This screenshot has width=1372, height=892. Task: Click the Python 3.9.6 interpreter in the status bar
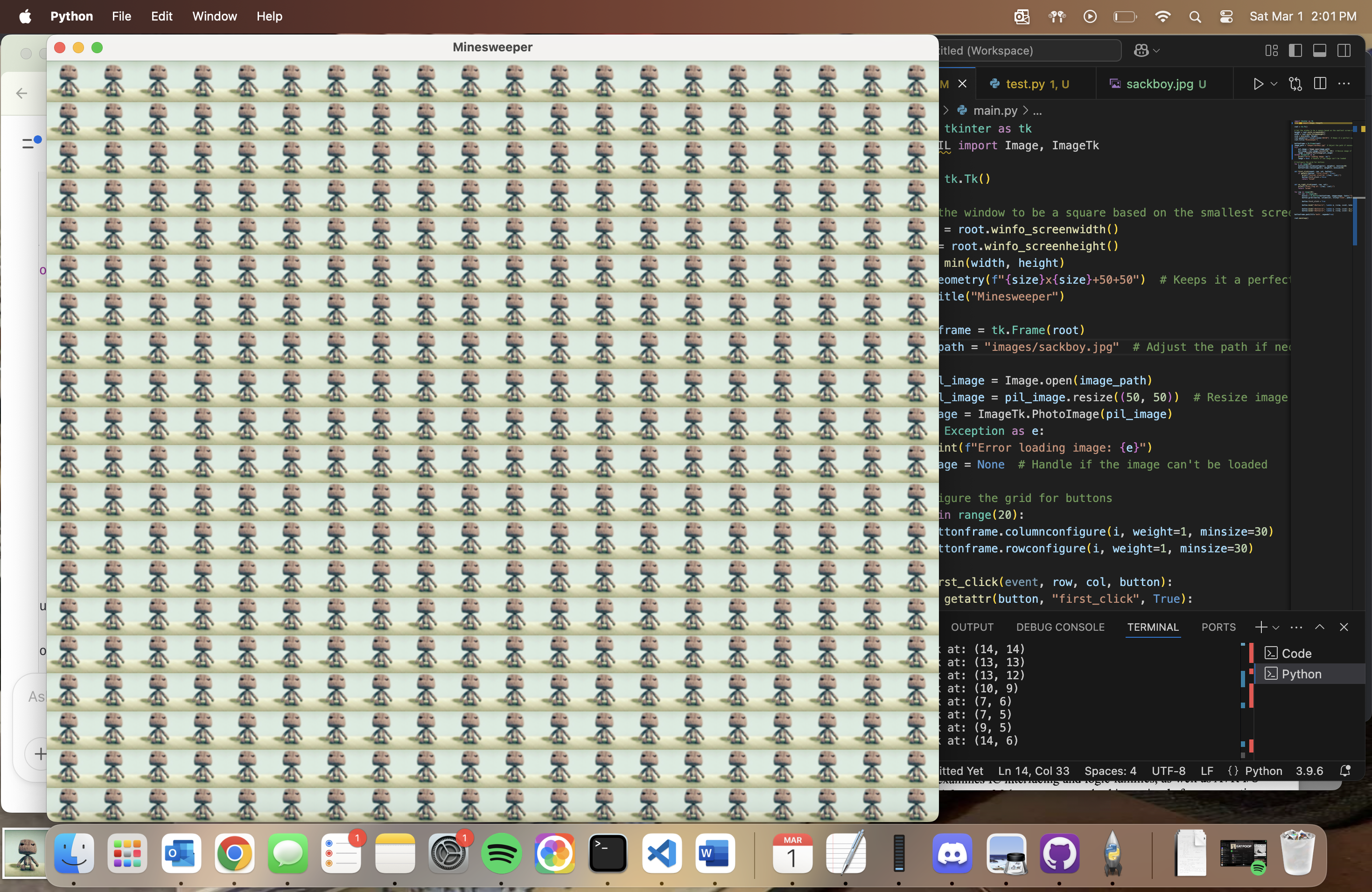[1309, 771]
